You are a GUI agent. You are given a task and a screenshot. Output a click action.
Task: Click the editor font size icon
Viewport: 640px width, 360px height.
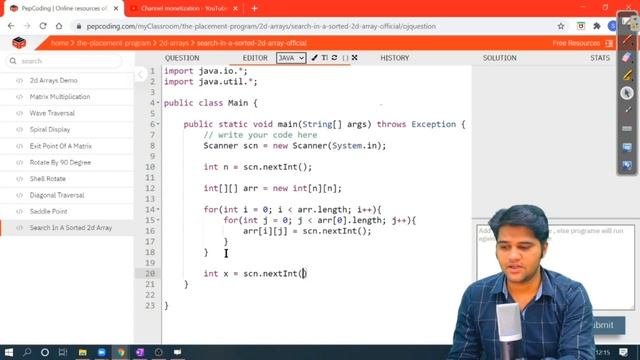[x=324, y=58]
